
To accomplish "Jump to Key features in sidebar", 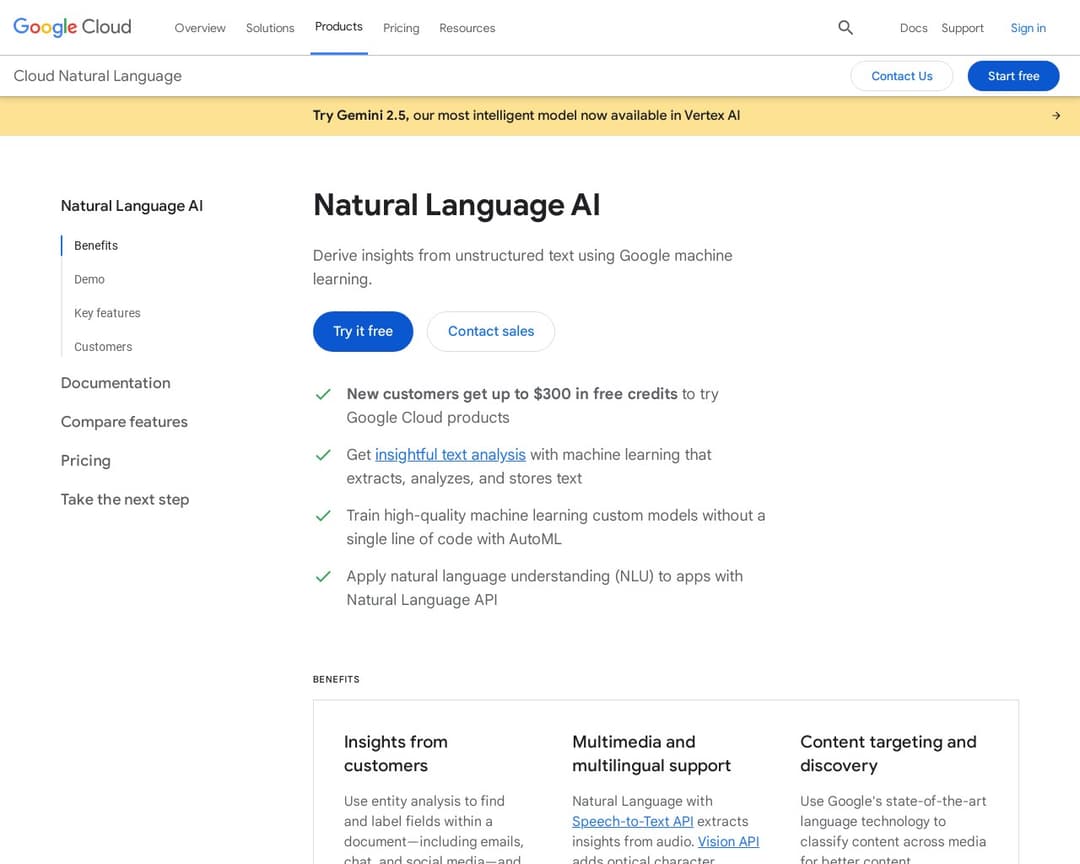I will pyautogui.click(x=107, y=313).
